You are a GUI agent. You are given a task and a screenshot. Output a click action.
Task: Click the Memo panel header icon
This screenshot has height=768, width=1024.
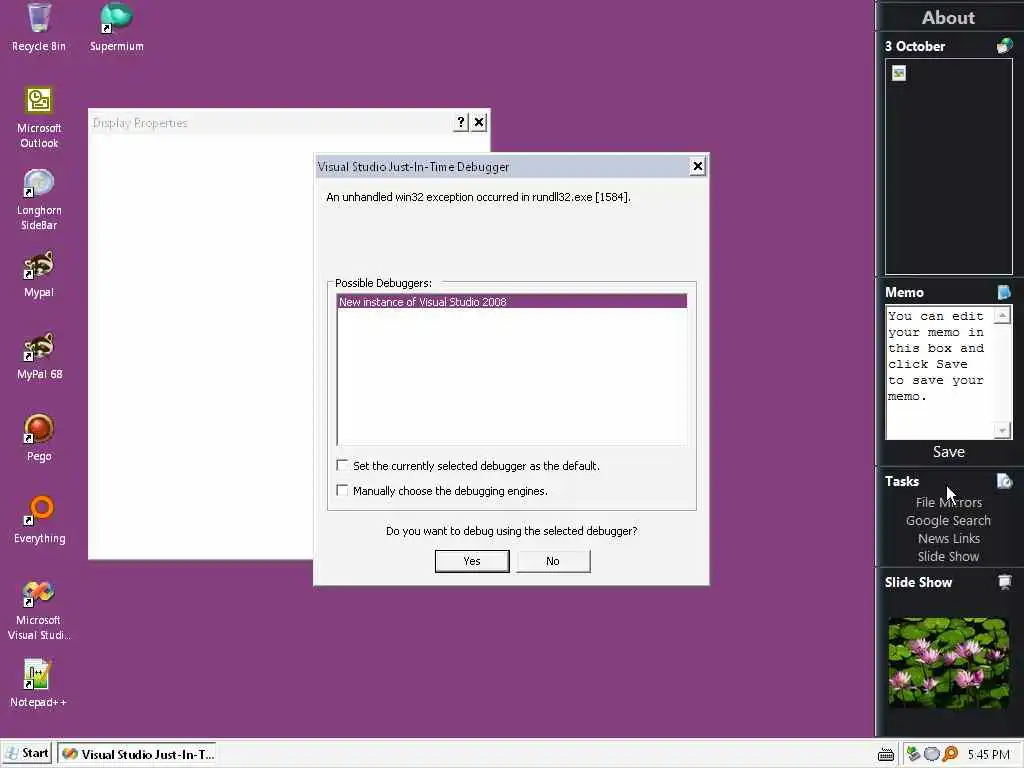point(1004,292)
